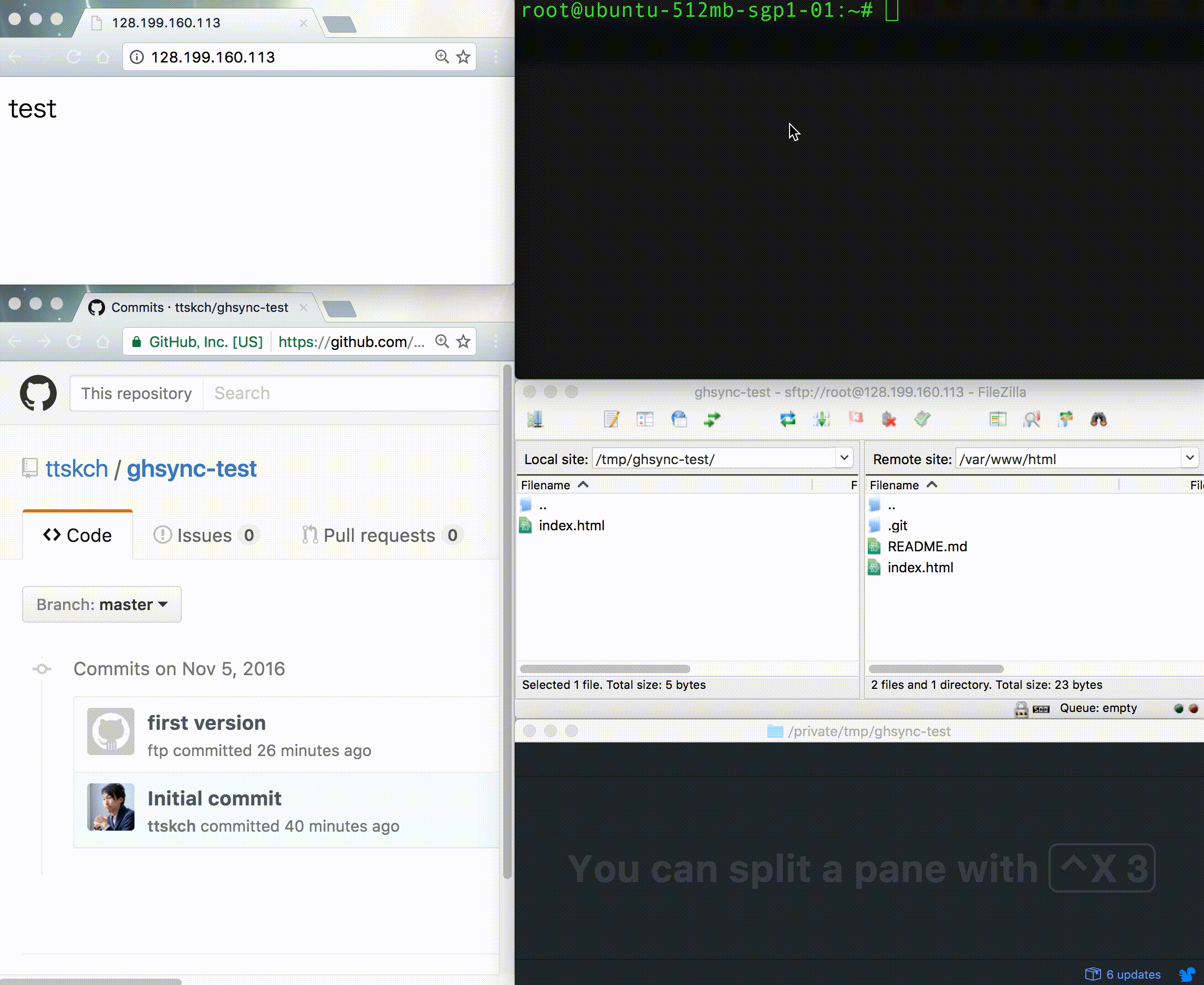Close the 128.199.160.113 tab
Image resolution: width=1204 pixels, height=985 pixels.
click(304, 23)
